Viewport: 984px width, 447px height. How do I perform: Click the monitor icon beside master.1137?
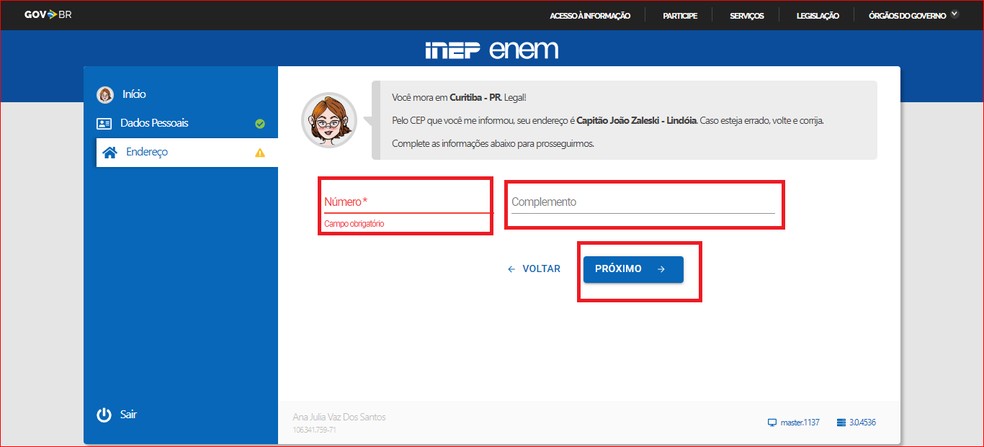[x=773, y=423]
